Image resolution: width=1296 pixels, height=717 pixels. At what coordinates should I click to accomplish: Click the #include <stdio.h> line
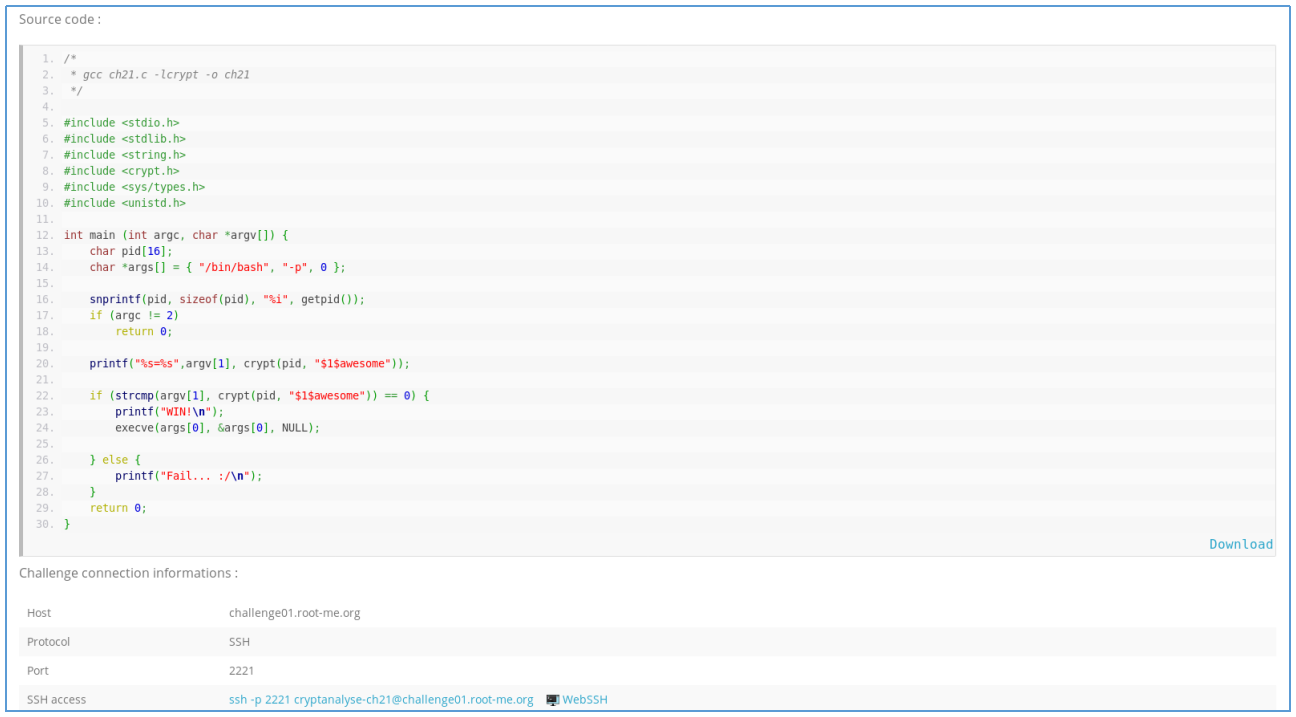pyautogui.click(x=121, y=123)
